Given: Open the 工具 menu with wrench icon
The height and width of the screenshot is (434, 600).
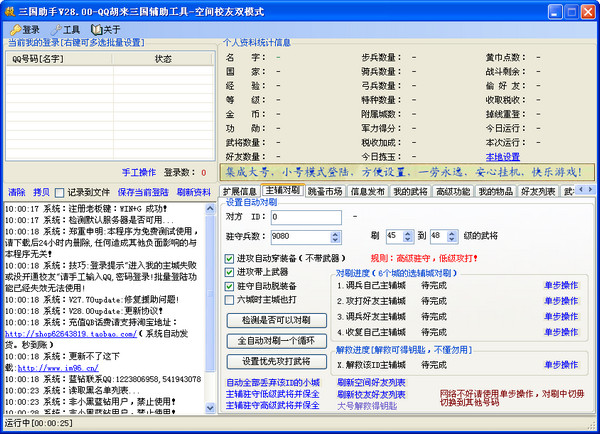Looking at the screenshot, I should (x=65, y=30).
